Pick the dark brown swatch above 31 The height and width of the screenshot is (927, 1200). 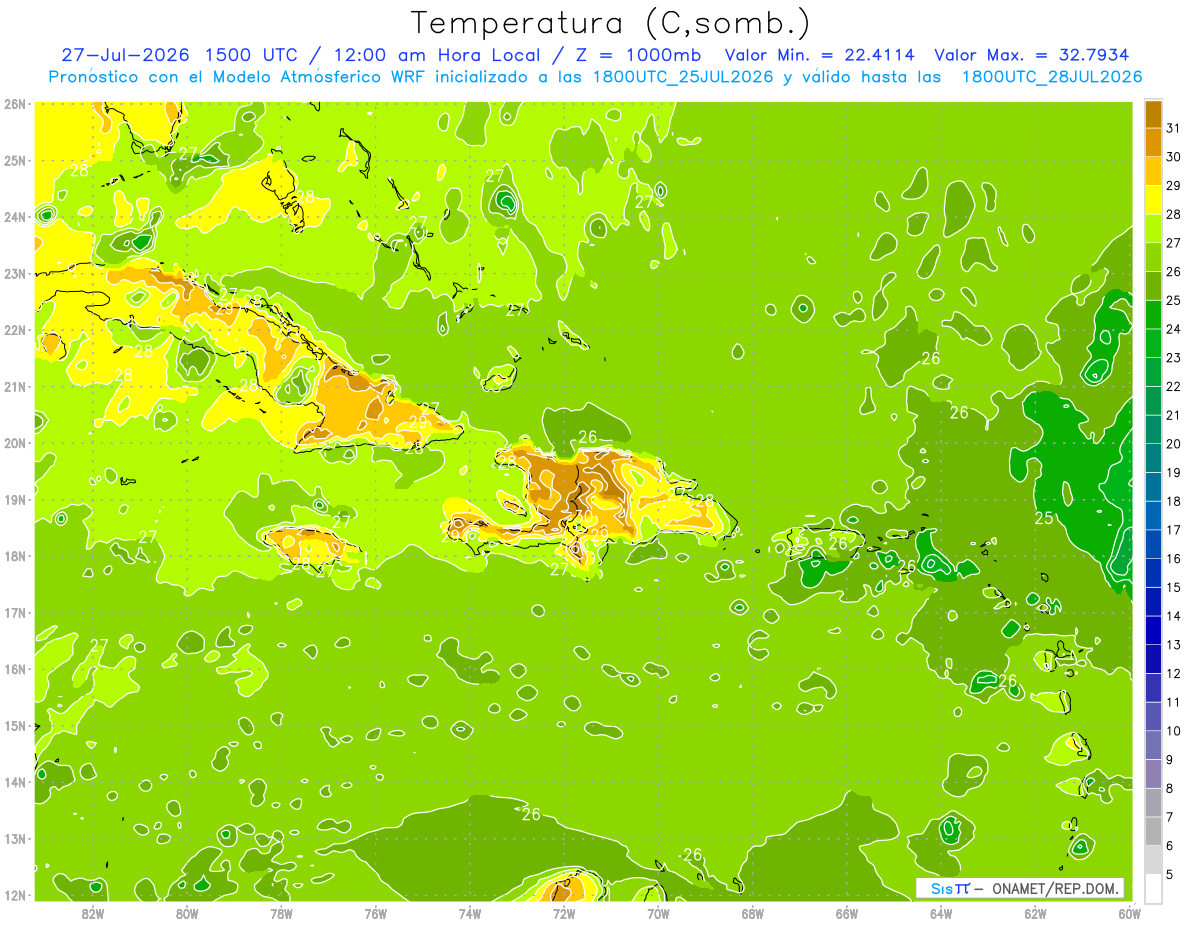[x=1153, y=114]
